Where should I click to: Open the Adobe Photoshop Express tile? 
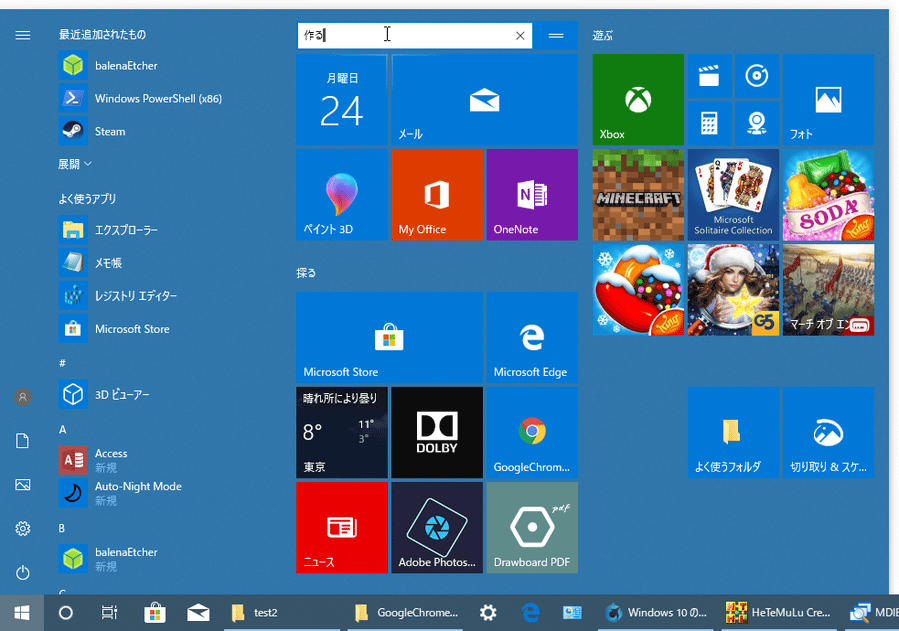click(437, 527)
